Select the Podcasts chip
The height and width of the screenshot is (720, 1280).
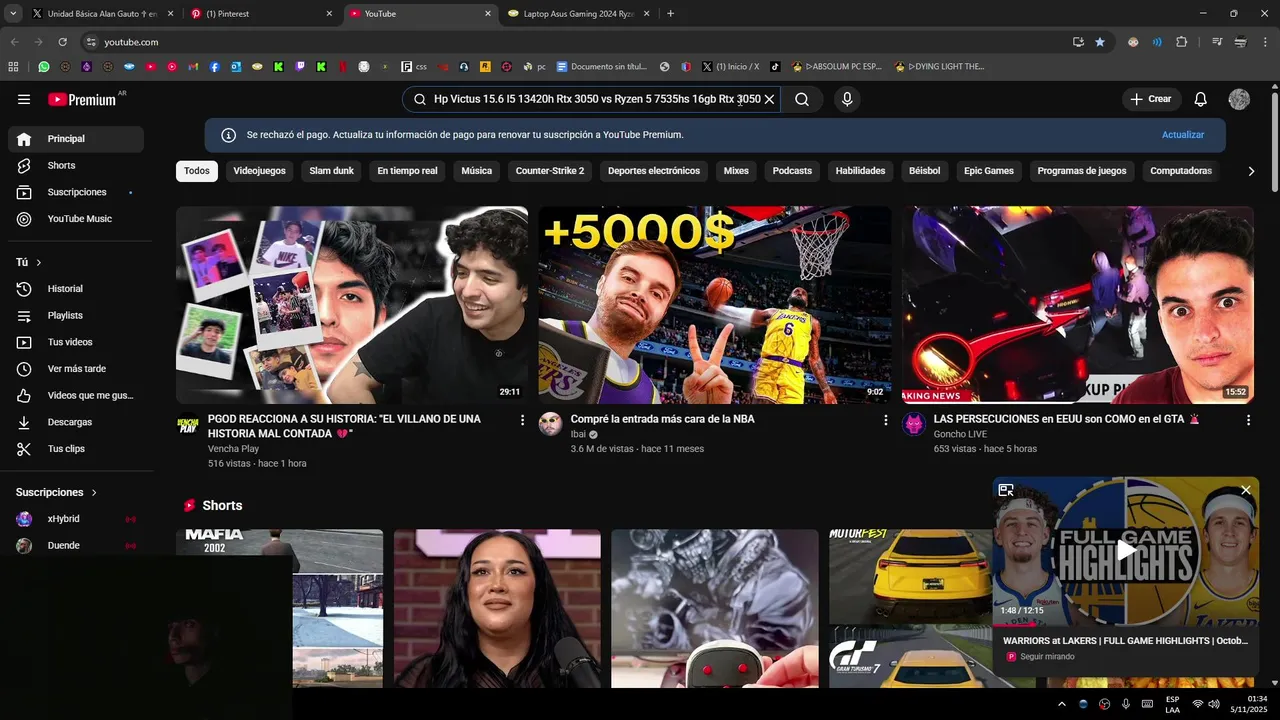pos(792,171)
